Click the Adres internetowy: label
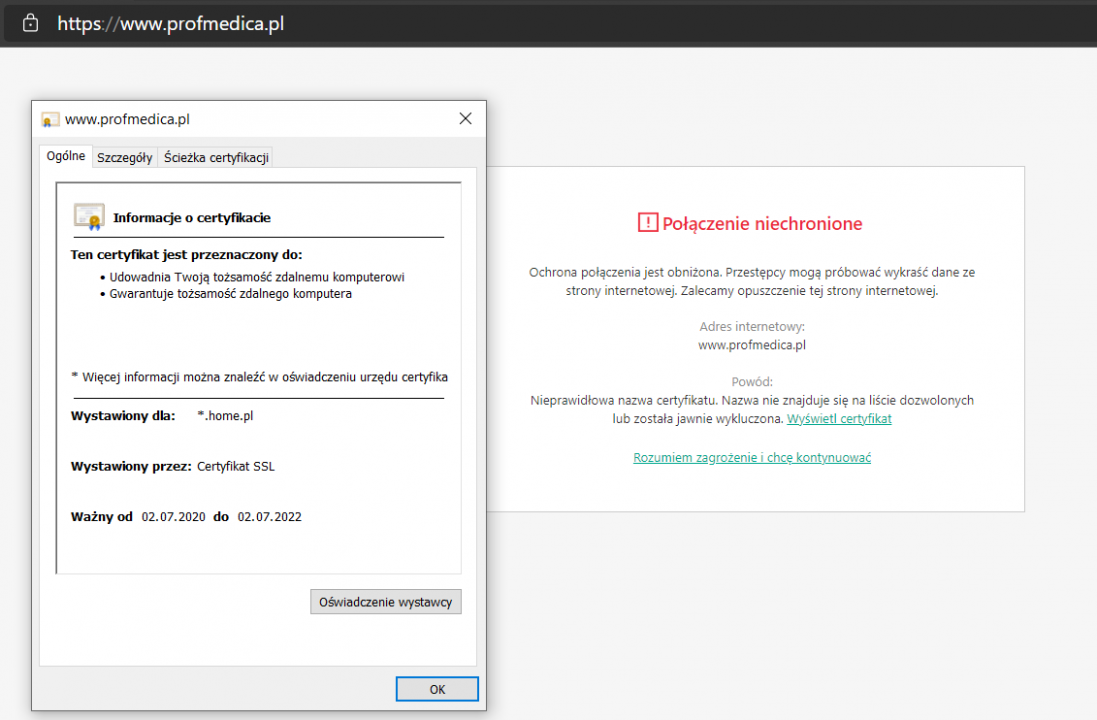The width and height of the screenshot is (1097, 720). 752,327
